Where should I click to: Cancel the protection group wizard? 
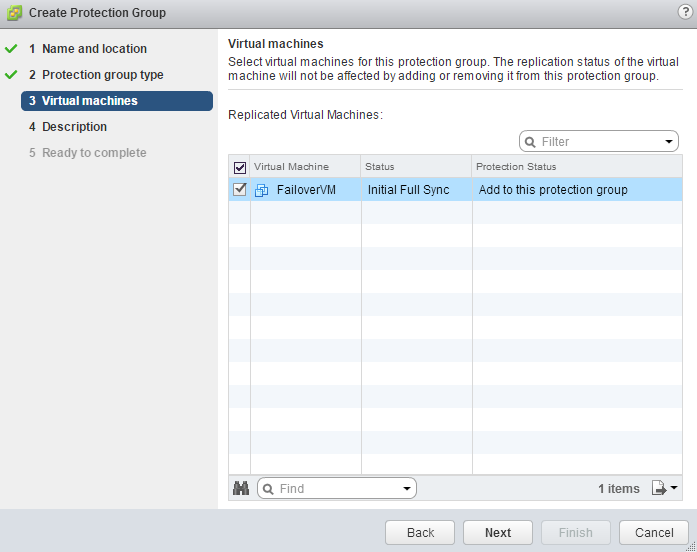click(653, 533)
